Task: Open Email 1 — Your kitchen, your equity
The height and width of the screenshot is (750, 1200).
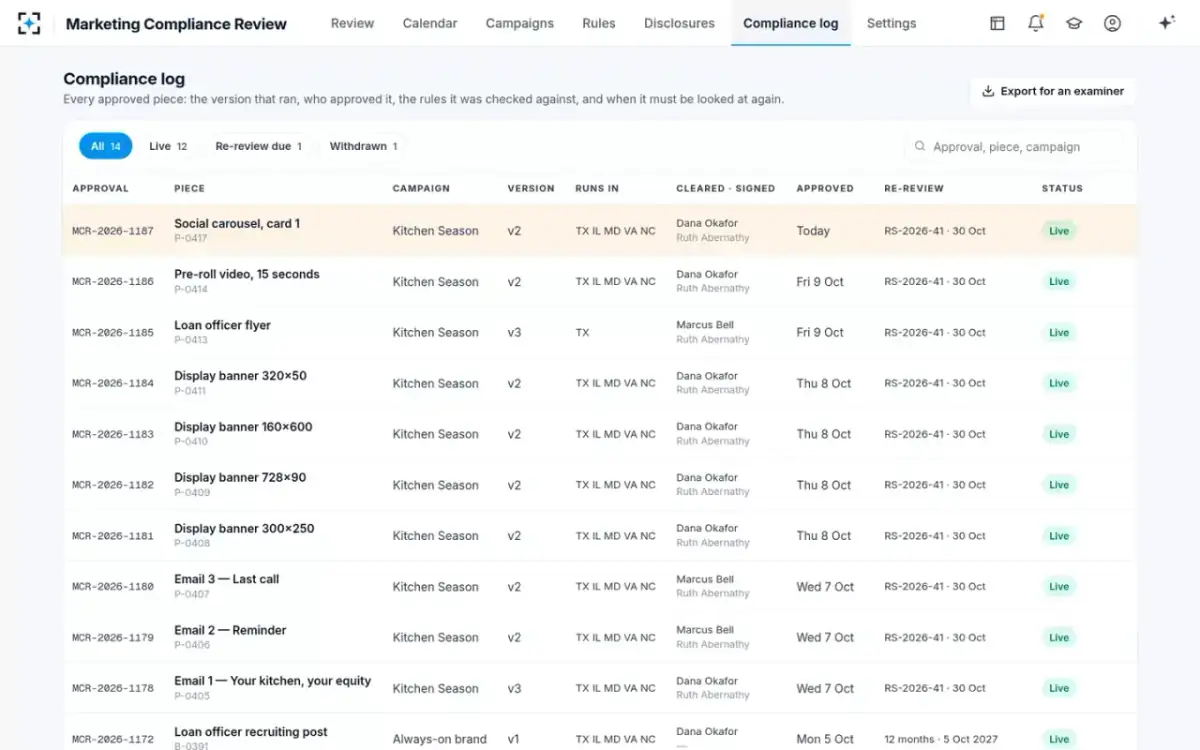Action: click(x=272, y=681)
